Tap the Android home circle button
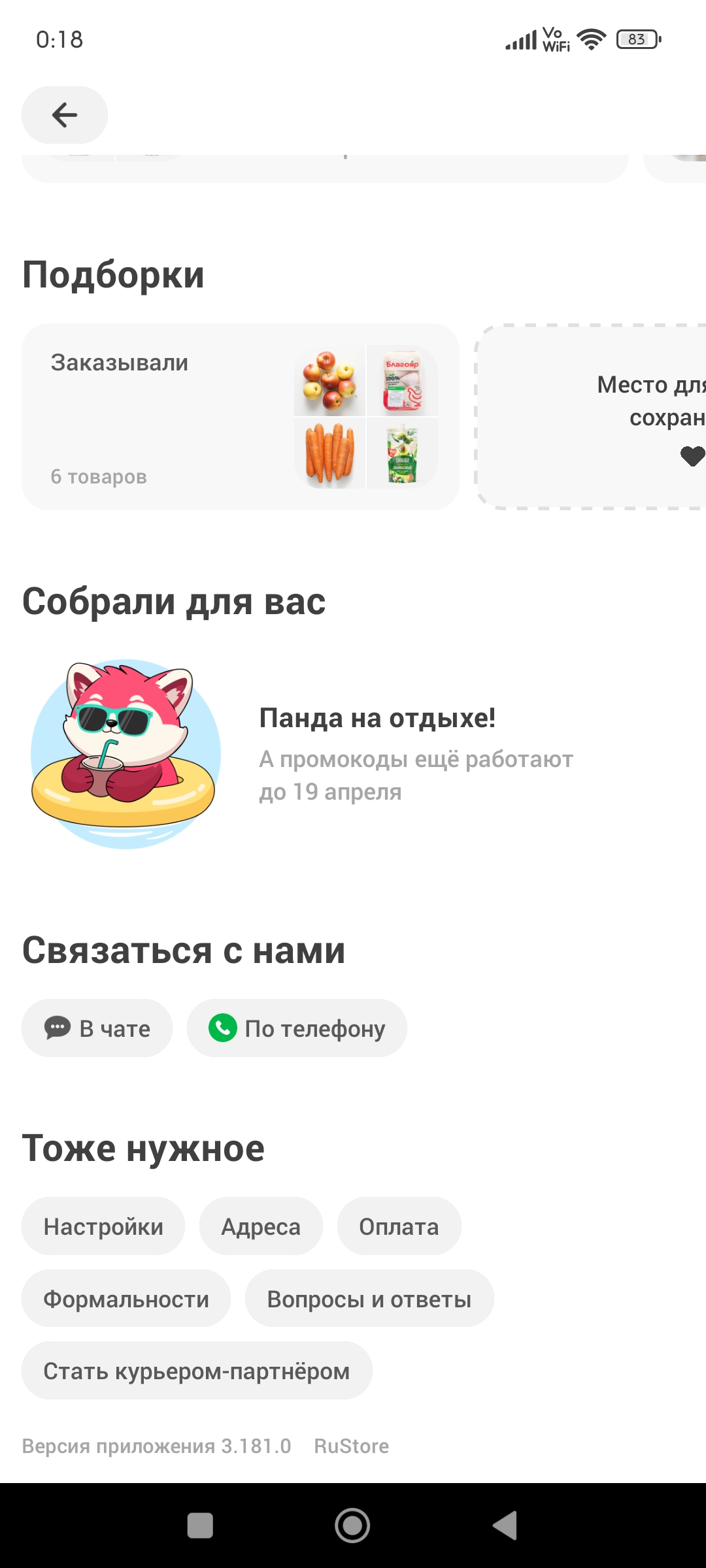Image resolution: width=706 pixels, height=1568 pixels. tap(352, 1526)
